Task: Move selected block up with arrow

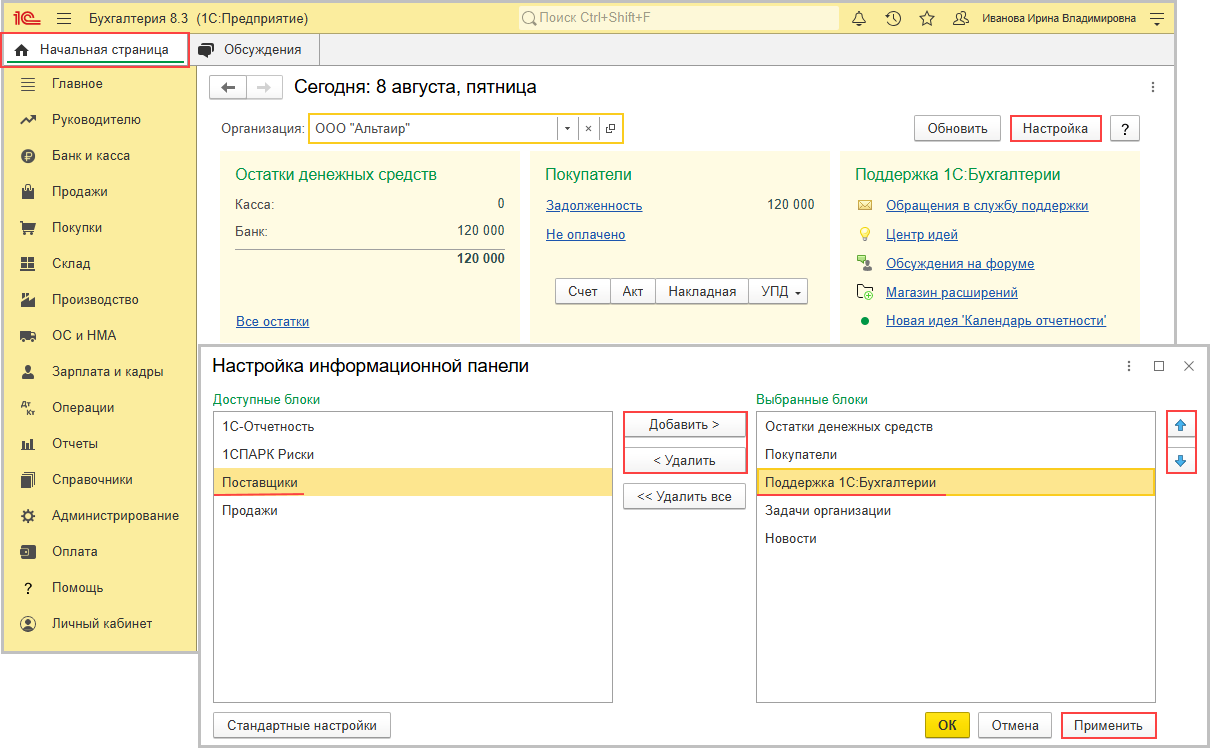Action: click(x=1180, y=426)
